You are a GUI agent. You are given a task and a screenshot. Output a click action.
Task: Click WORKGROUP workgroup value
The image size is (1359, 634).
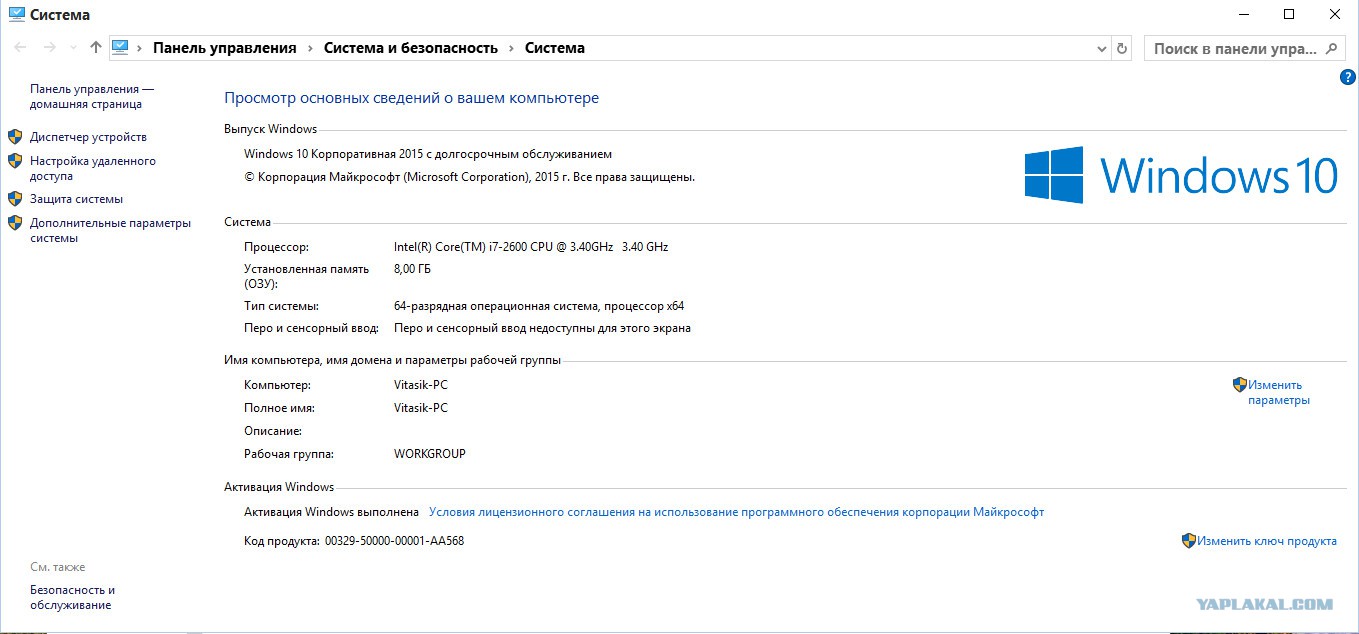[x=430, y=454]
